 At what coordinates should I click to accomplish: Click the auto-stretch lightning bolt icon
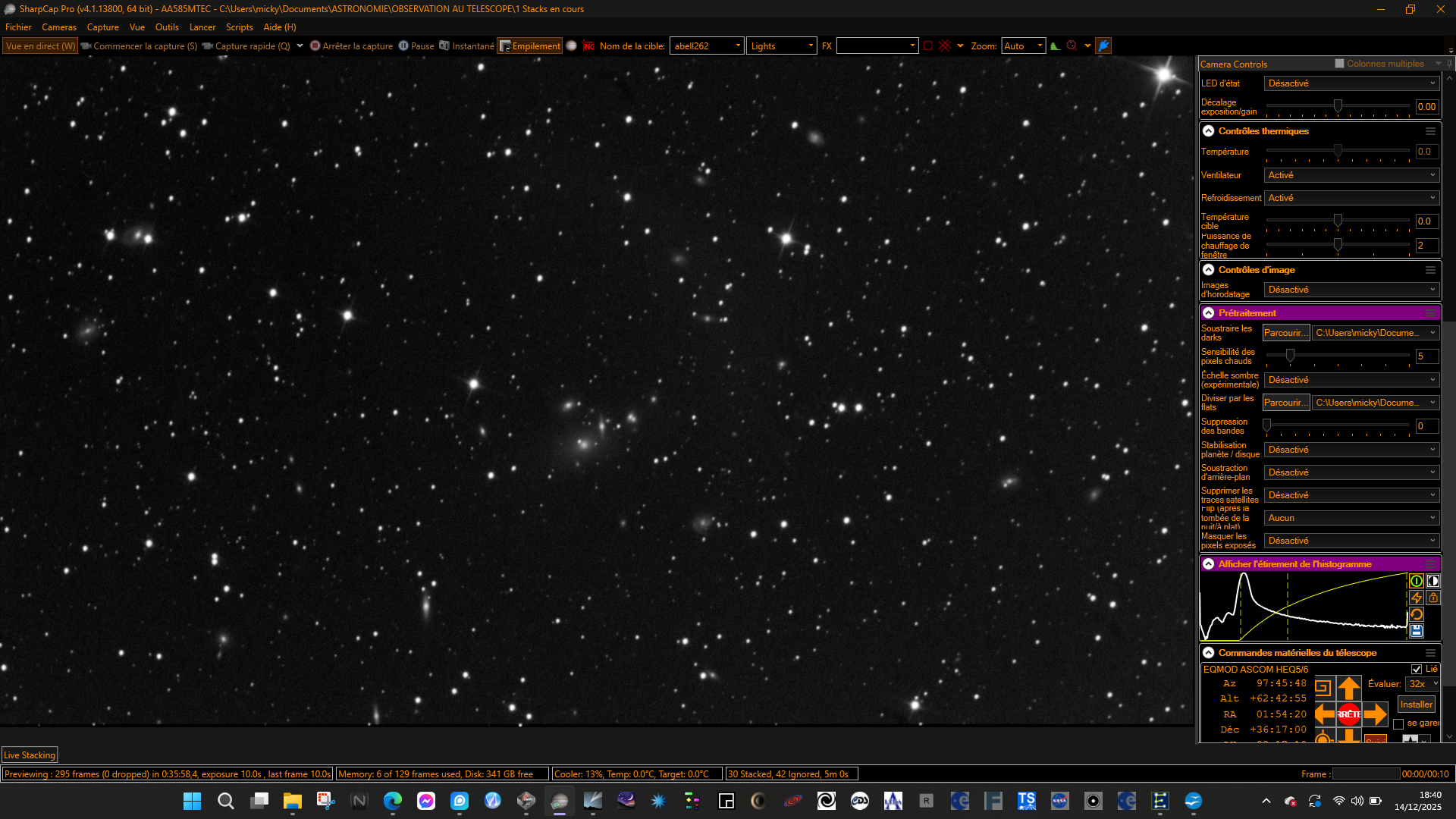click(x=1416, y=598)
